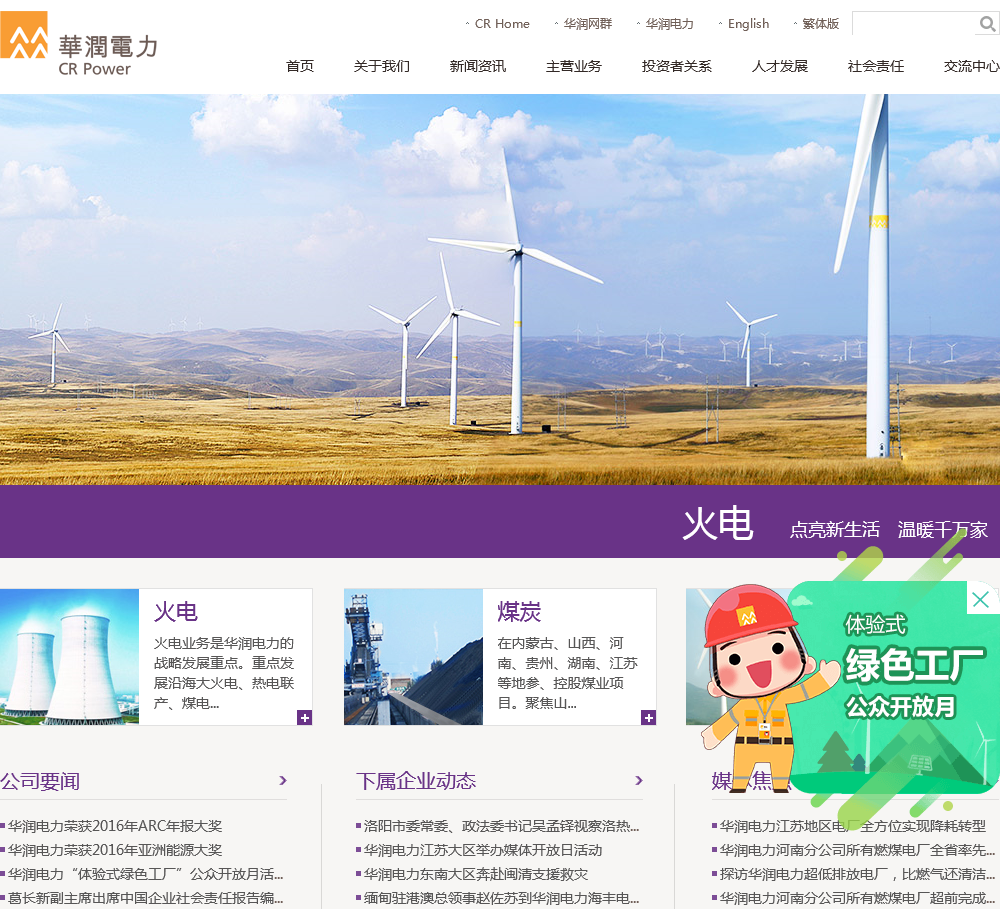Image resolution: width=1000 pixels, height=909 pixels.
Task: Open 华润电力荣获2016年ARC年报大奖 news
Action: [115, 826]
